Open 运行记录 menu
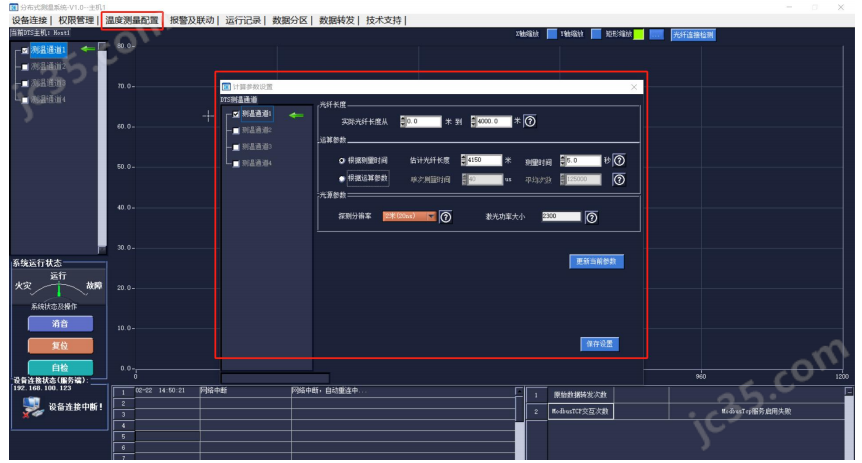Screen dimensions: 862x463 [243, 20]
